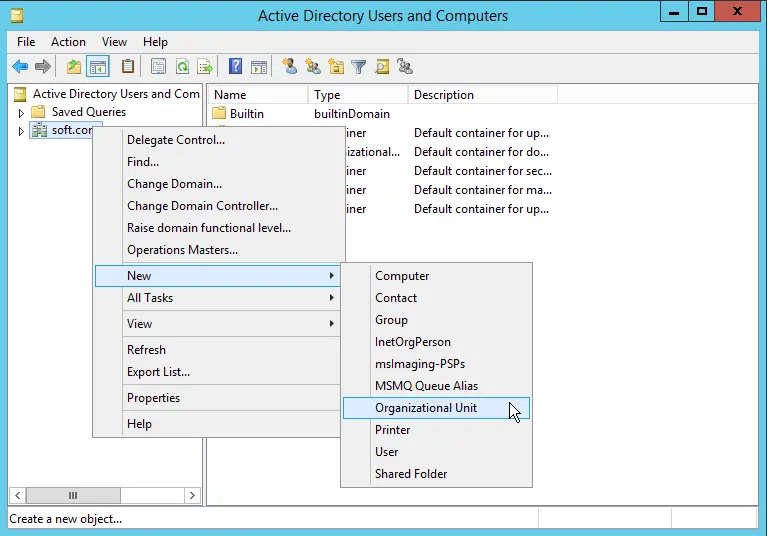Screen dimensions: 767x536
Task: Click the Find objects toolbar icon
Action: pyautogui.click(x=381, y=67)
